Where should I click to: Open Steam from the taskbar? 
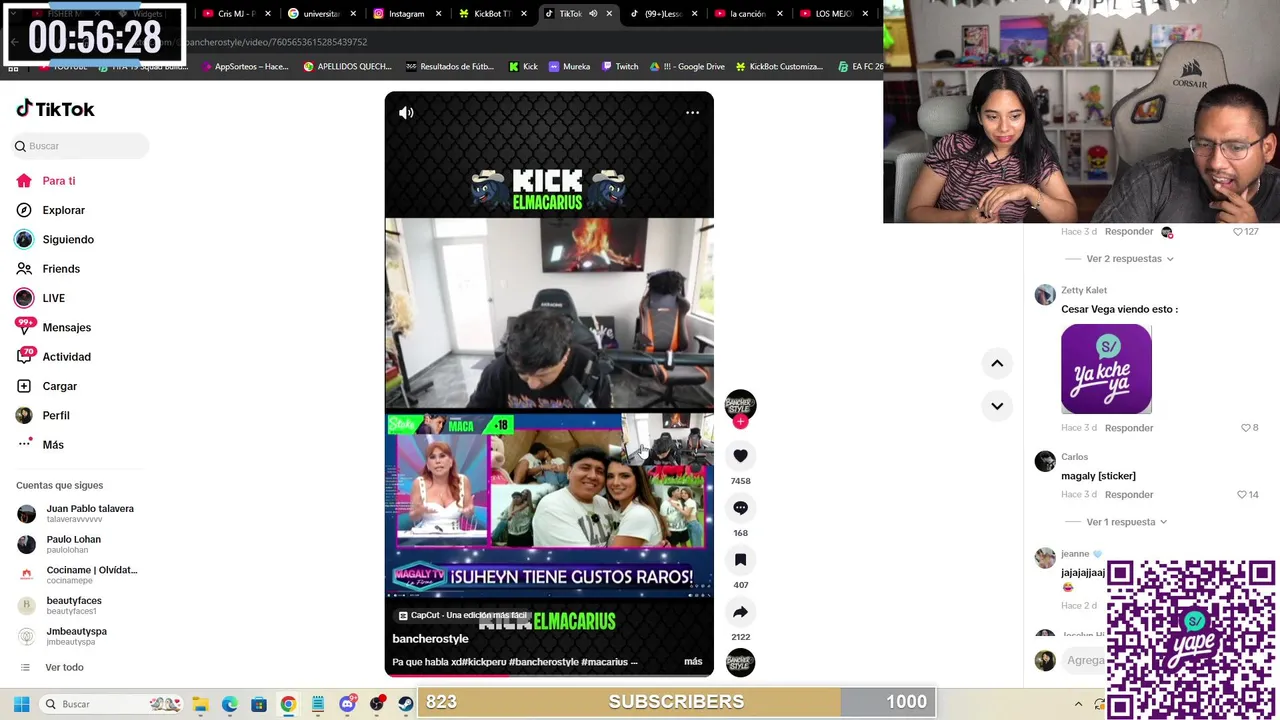click(406, 704)
